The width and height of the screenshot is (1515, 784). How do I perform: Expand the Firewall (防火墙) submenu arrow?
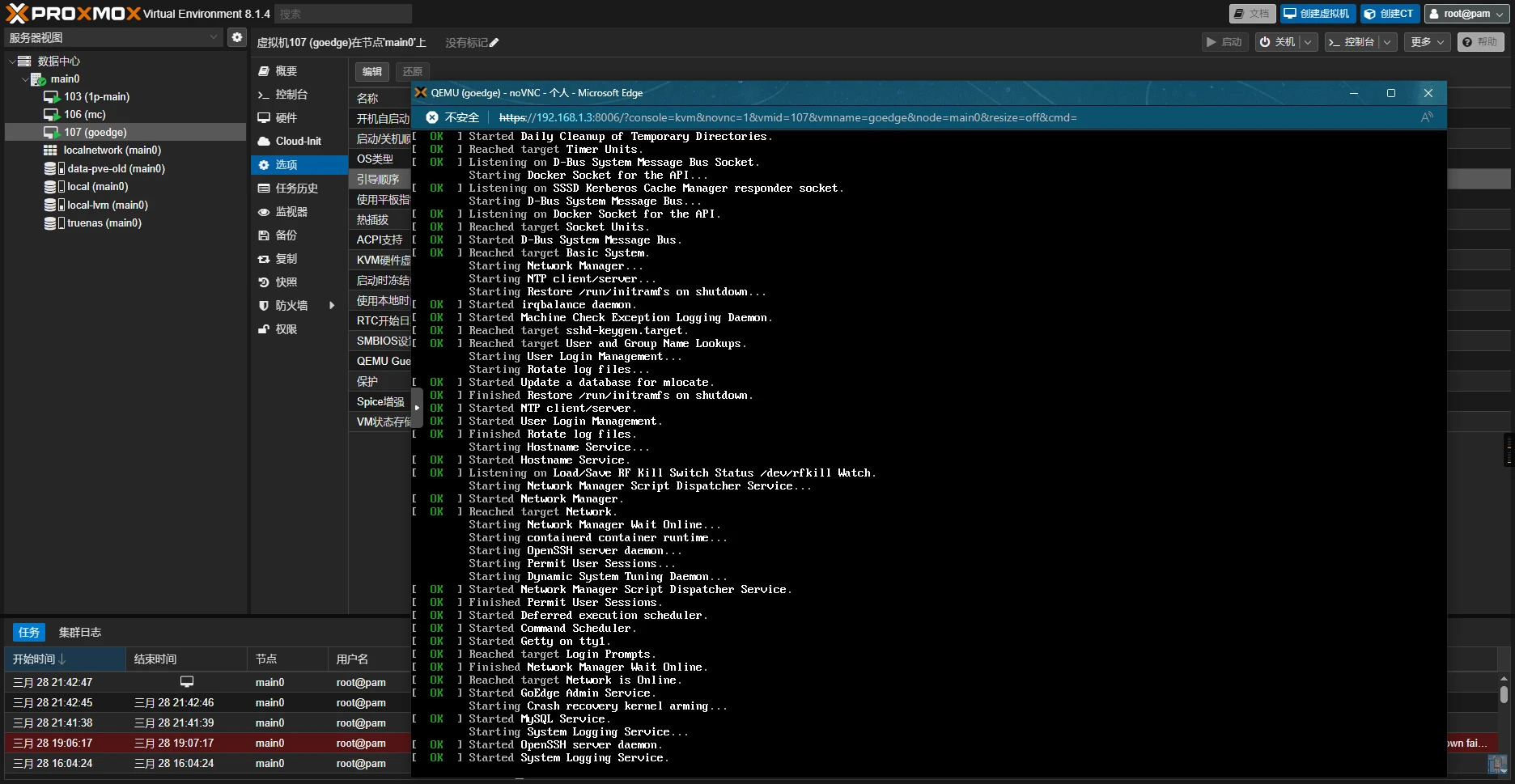coord(332,306)
